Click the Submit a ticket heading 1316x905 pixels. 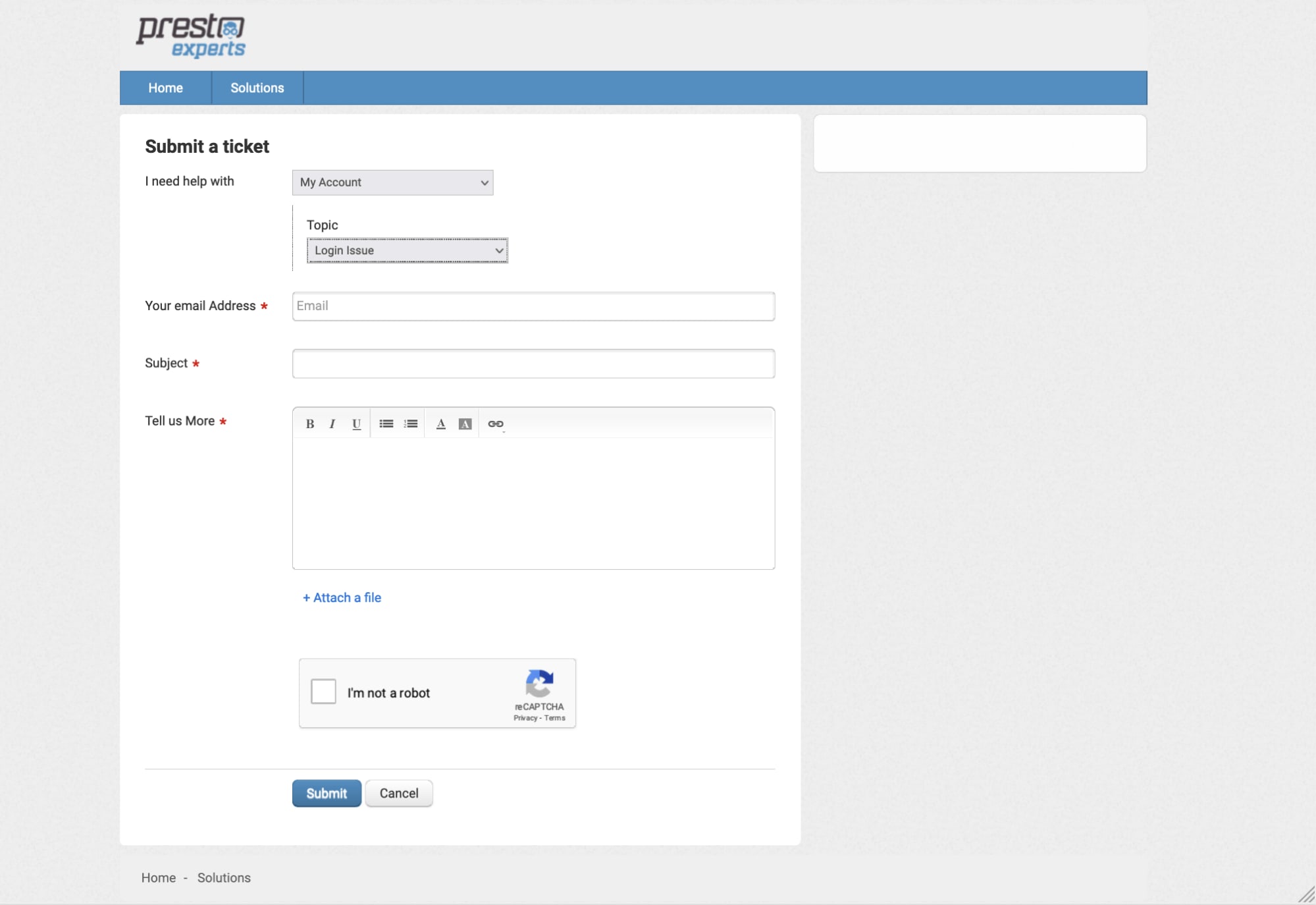tap(207, 146)
